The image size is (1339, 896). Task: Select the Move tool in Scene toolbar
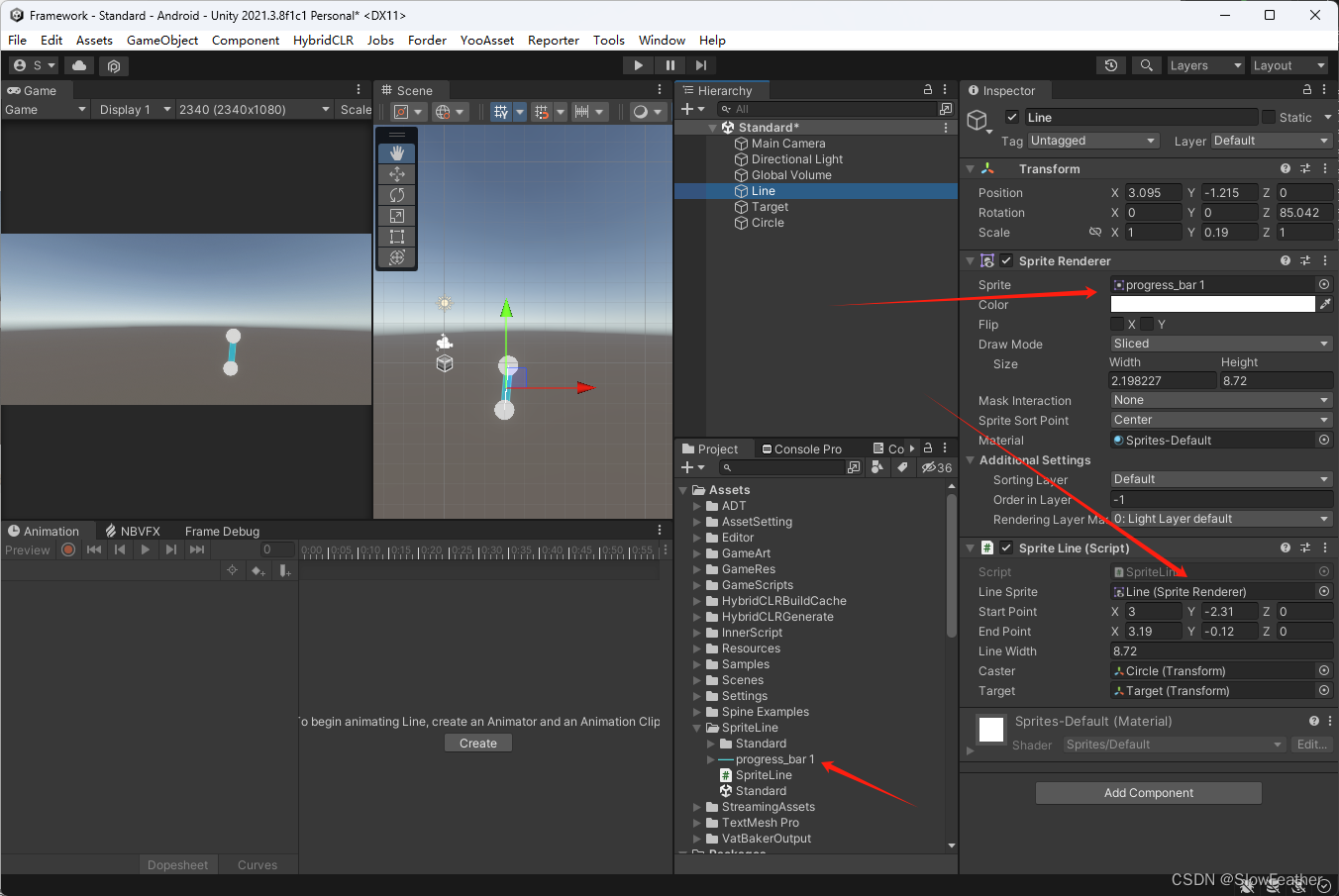pyautogui.click(x=397, y=173)
